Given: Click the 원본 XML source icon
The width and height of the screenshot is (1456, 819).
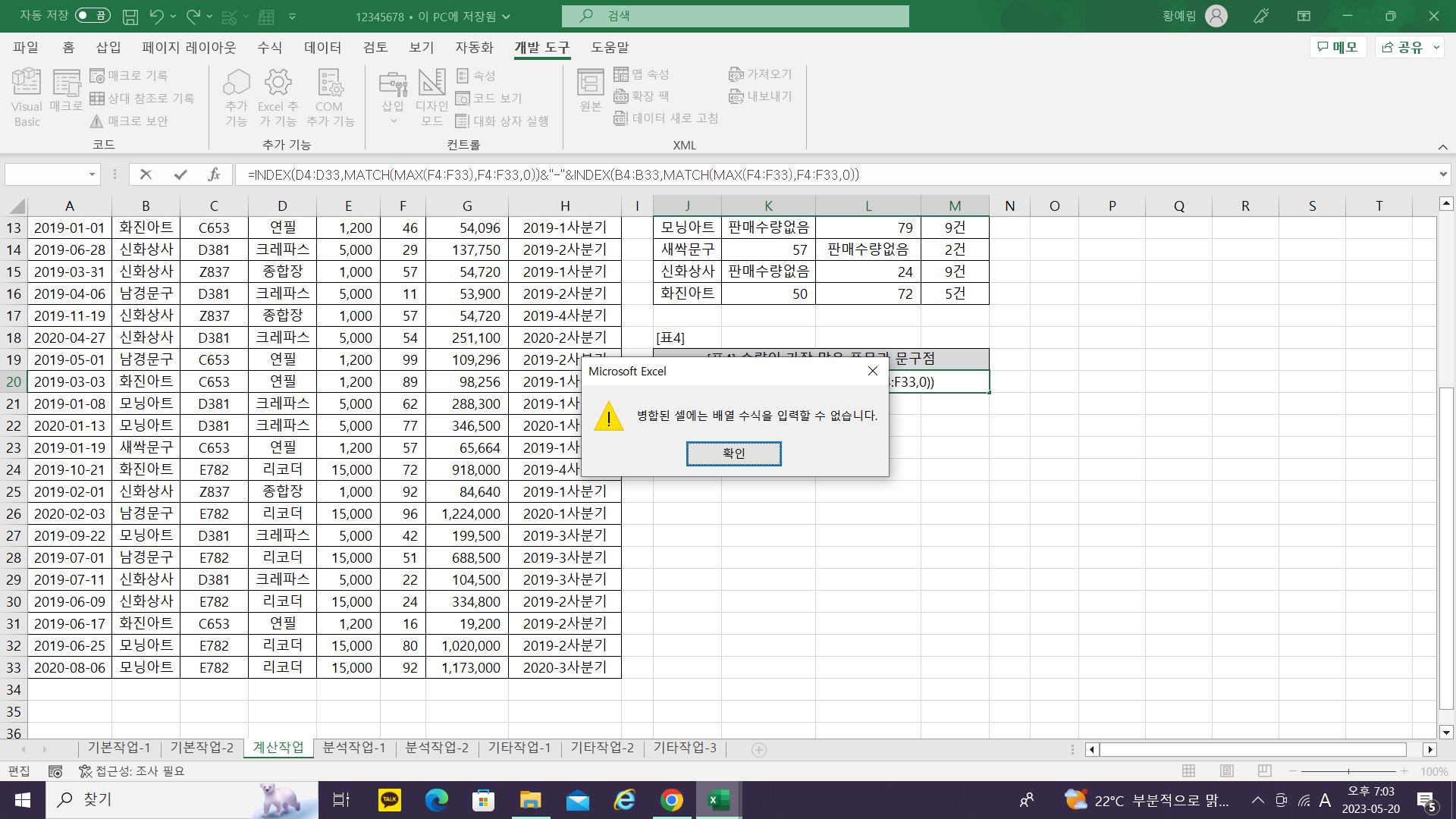Looking at the screenshot, I should [x=590, y=83].
